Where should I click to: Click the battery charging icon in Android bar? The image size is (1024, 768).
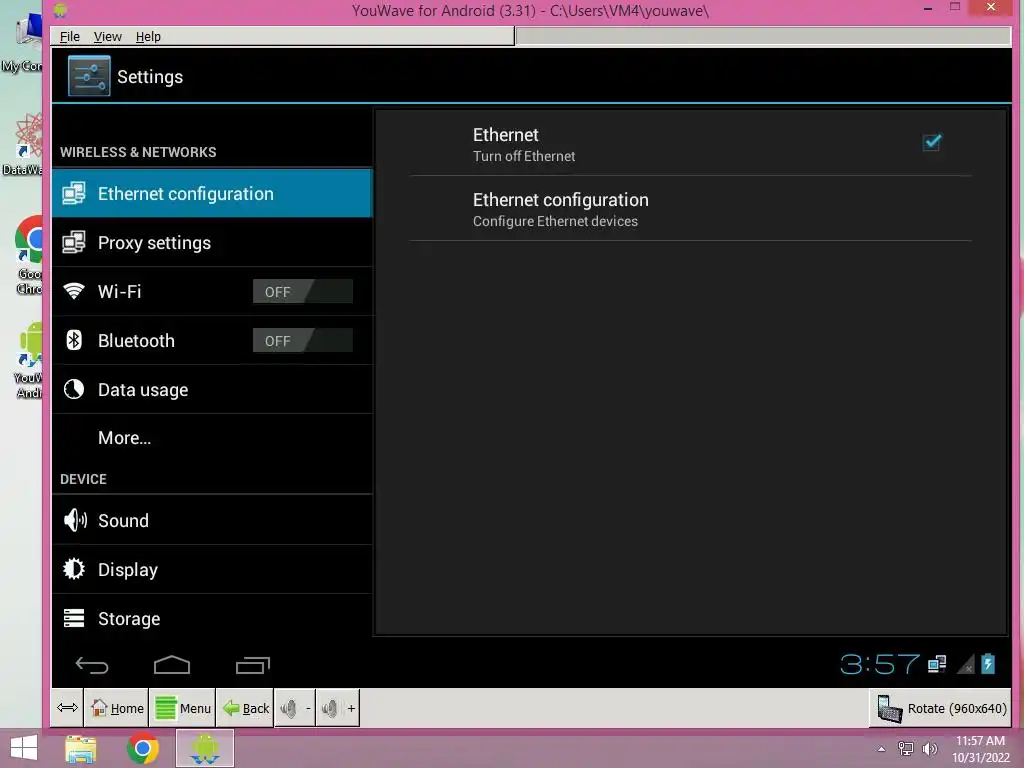coord(988,664)
